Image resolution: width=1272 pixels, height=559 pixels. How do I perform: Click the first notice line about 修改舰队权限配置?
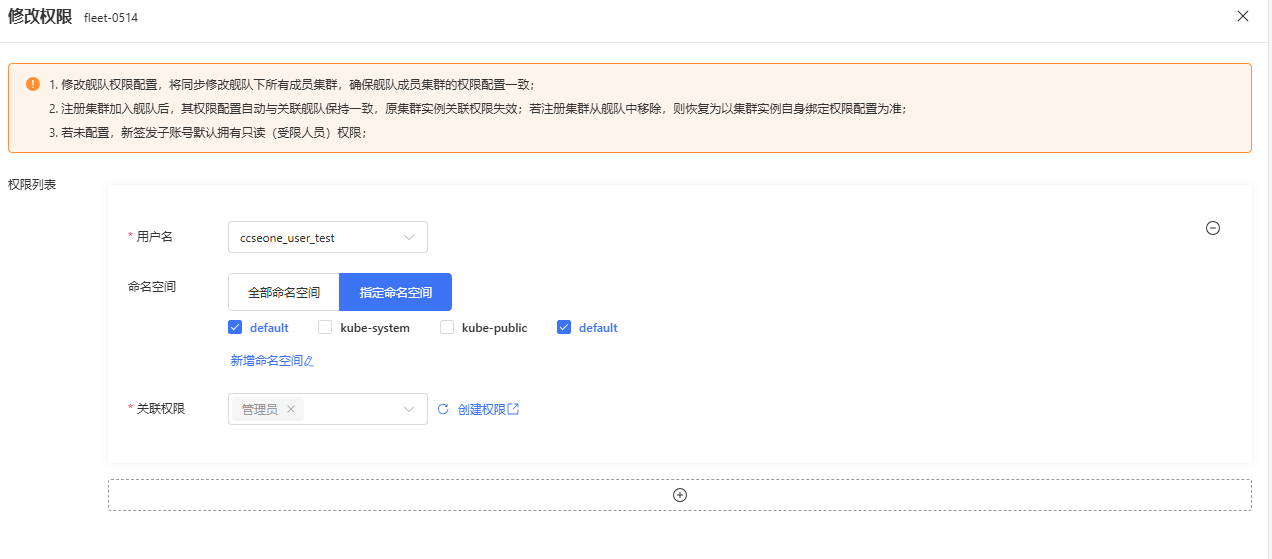(292, 84)
